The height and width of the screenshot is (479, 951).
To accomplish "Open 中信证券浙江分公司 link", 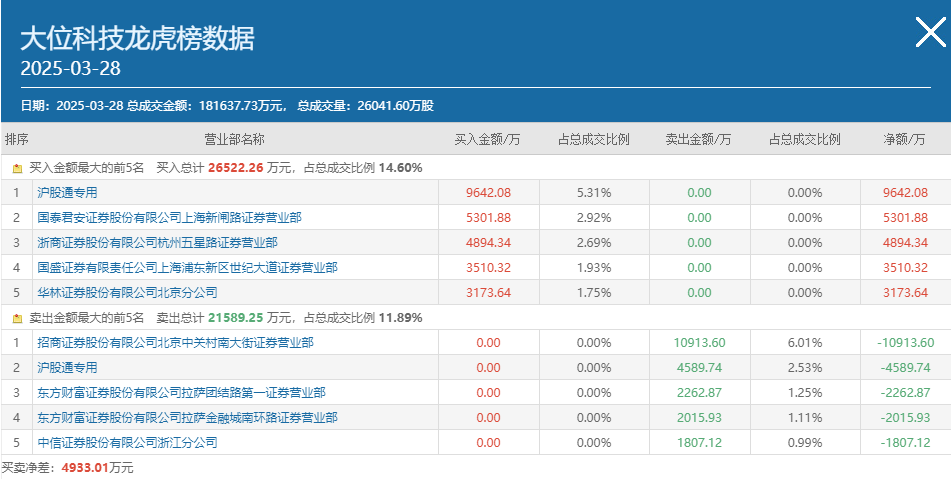I will click(127, 443).
